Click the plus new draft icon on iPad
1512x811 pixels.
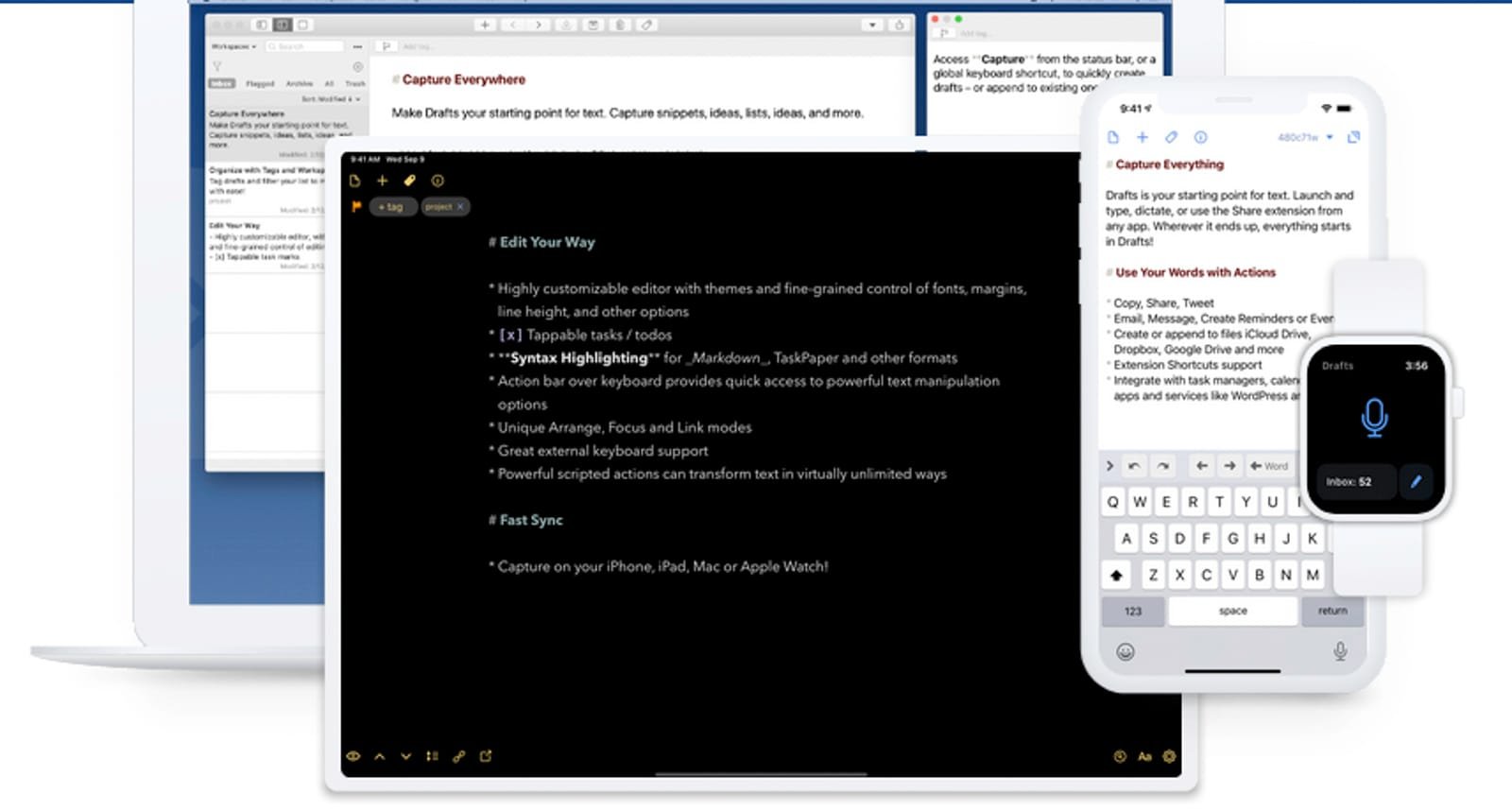pyautogui.click(x=382, y=181)
